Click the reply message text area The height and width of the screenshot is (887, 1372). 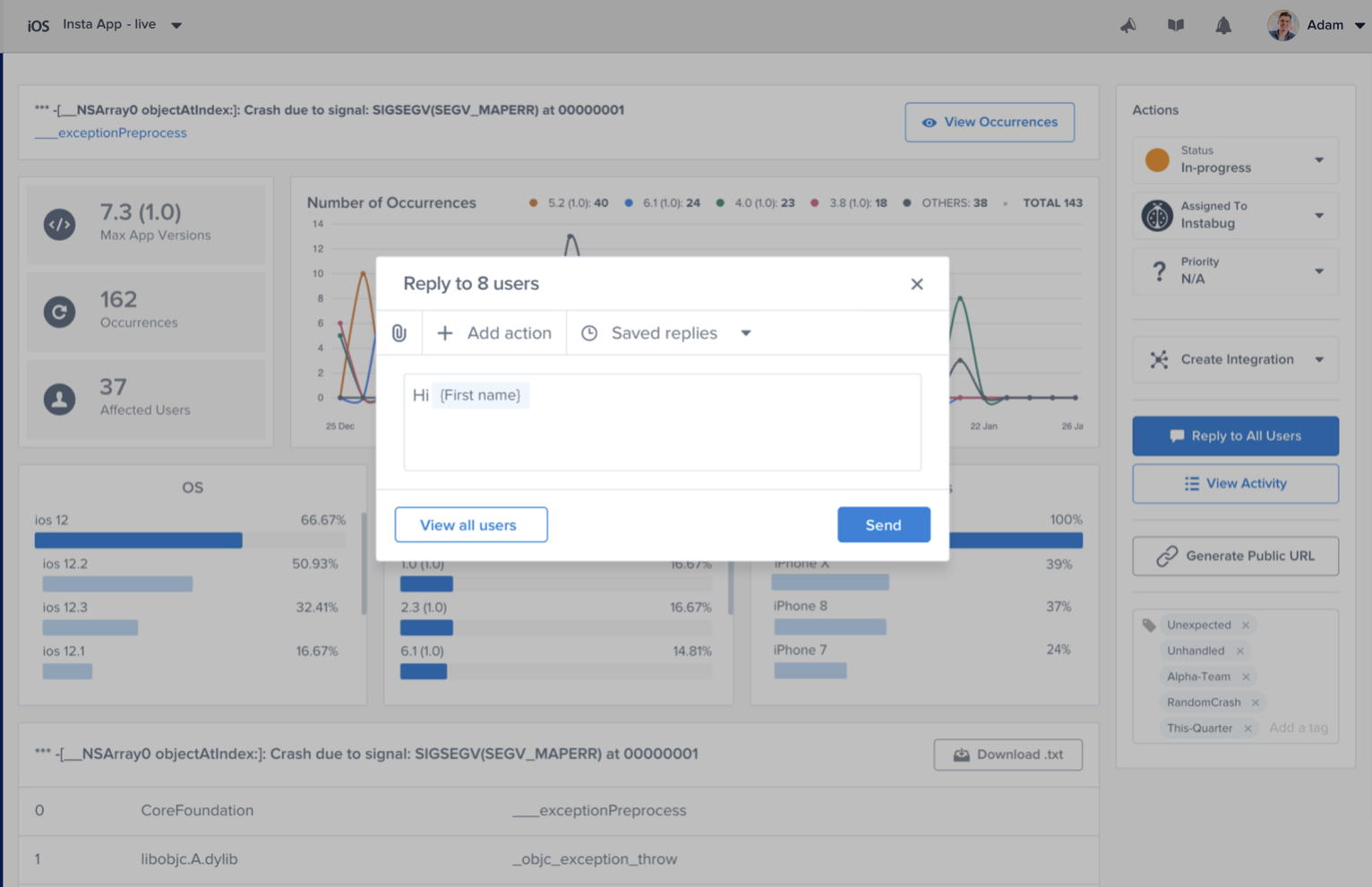[x=663, y=422]
